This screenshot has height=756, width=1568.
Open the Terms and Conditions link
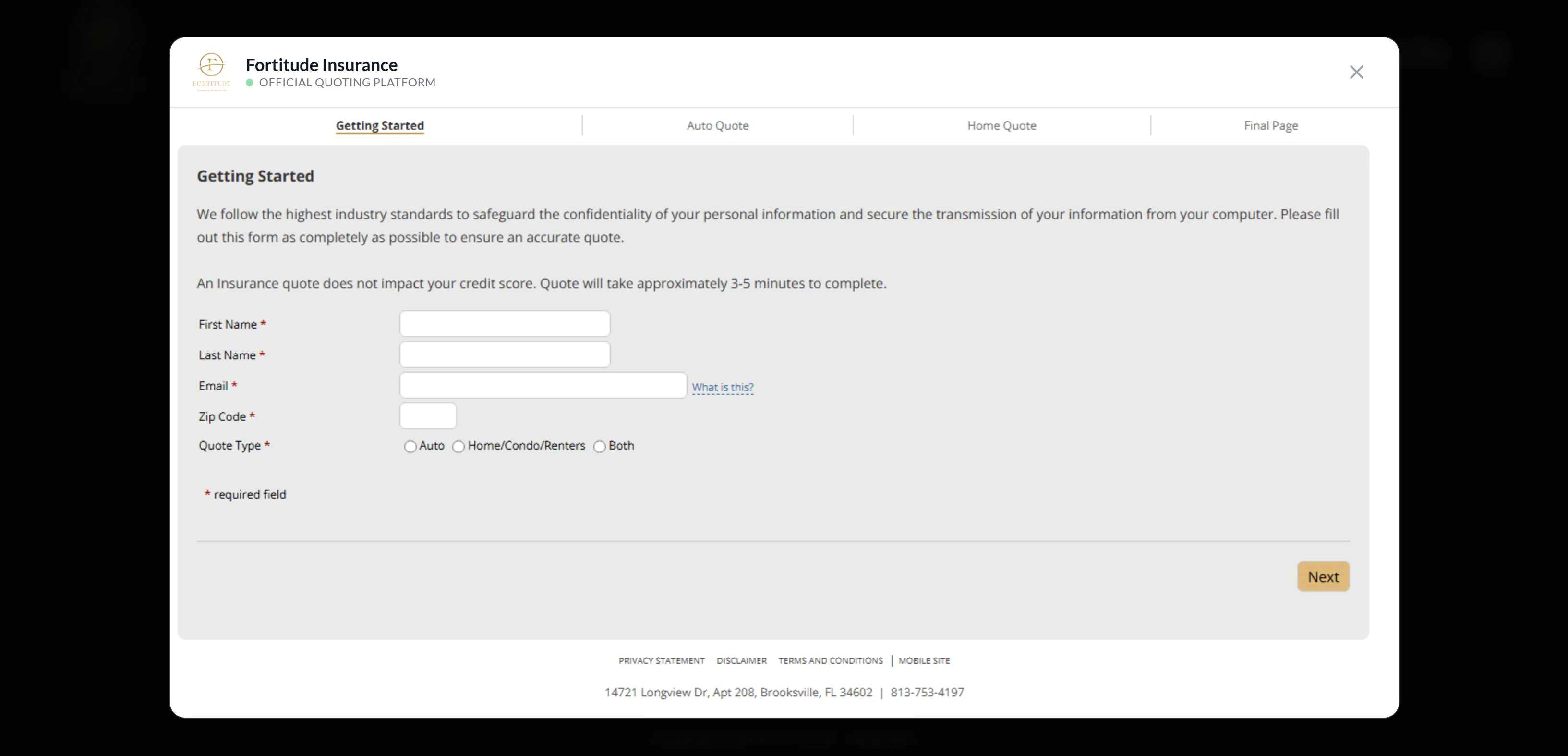tap(830, 661)
